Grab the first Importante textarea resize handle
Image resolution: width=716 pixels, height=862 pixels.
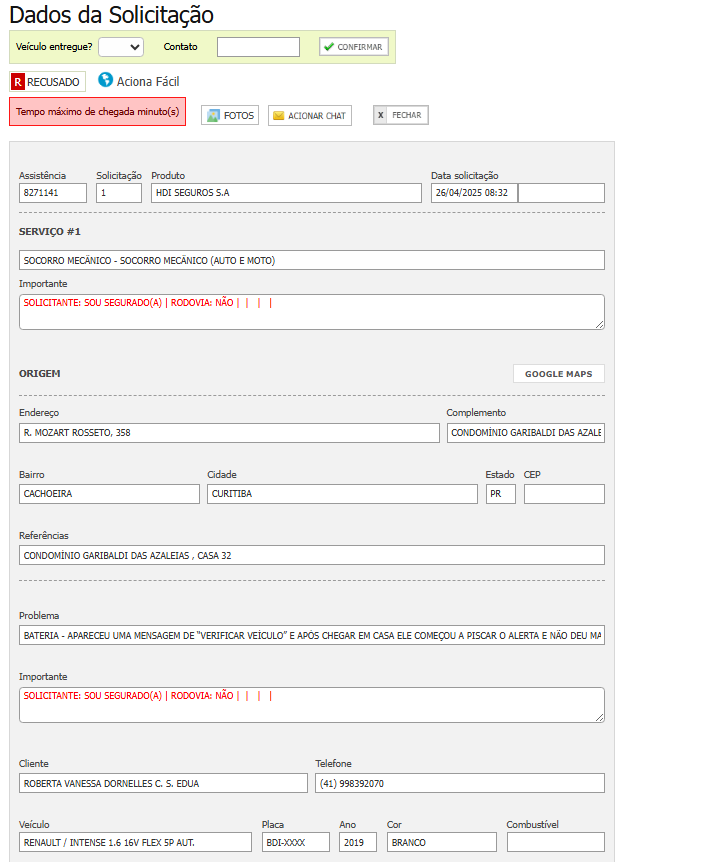coord(599,325)
